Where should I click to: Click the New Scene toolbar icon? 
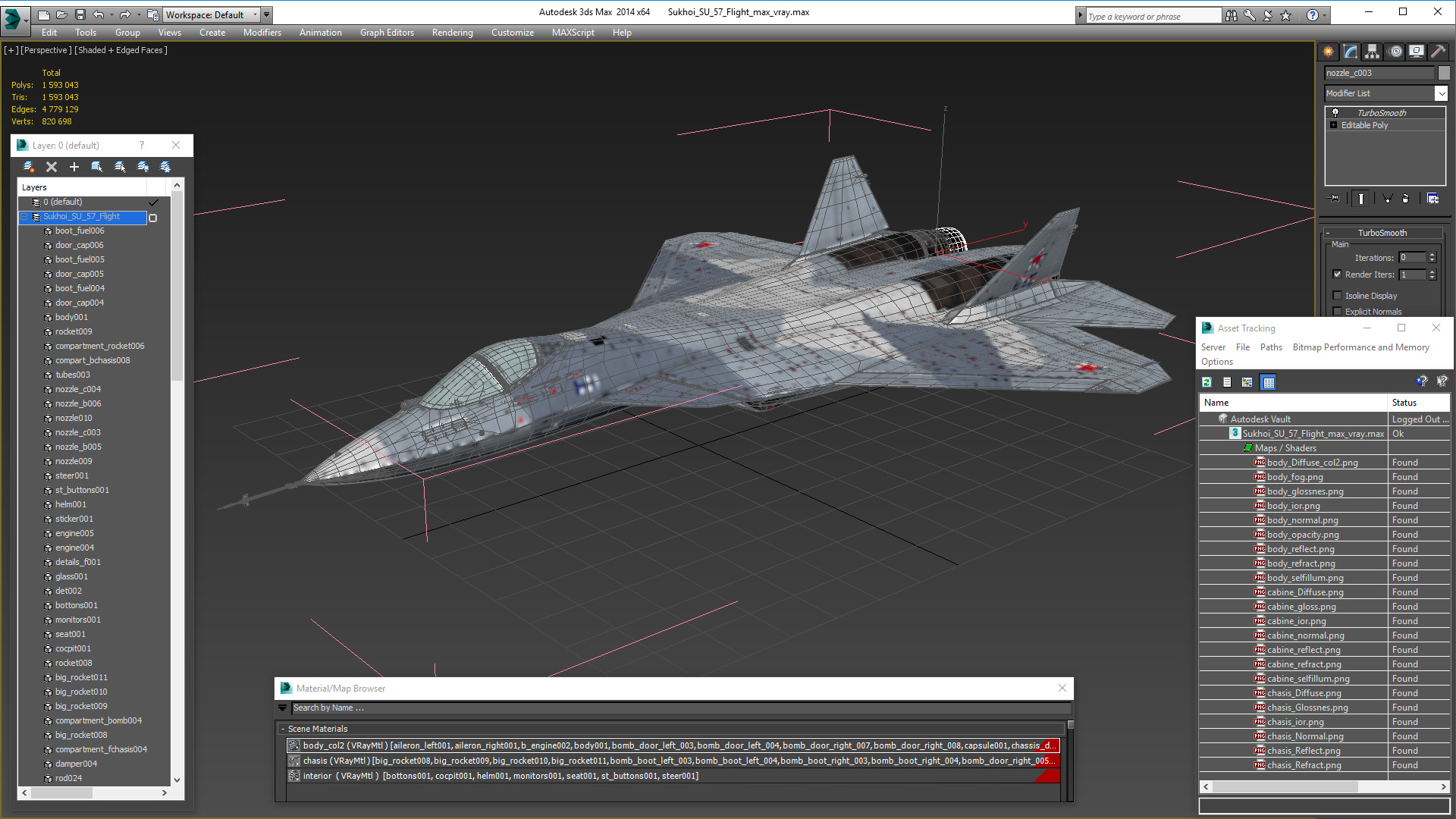(x=43, y=14)
